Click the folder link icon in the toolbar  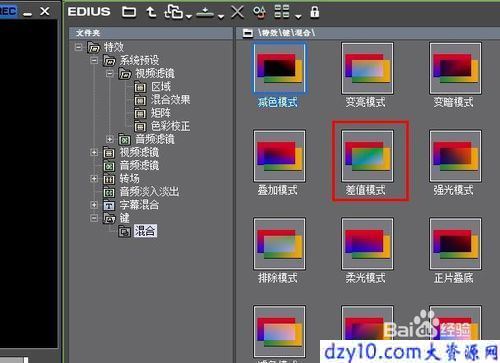pos(173,12)
